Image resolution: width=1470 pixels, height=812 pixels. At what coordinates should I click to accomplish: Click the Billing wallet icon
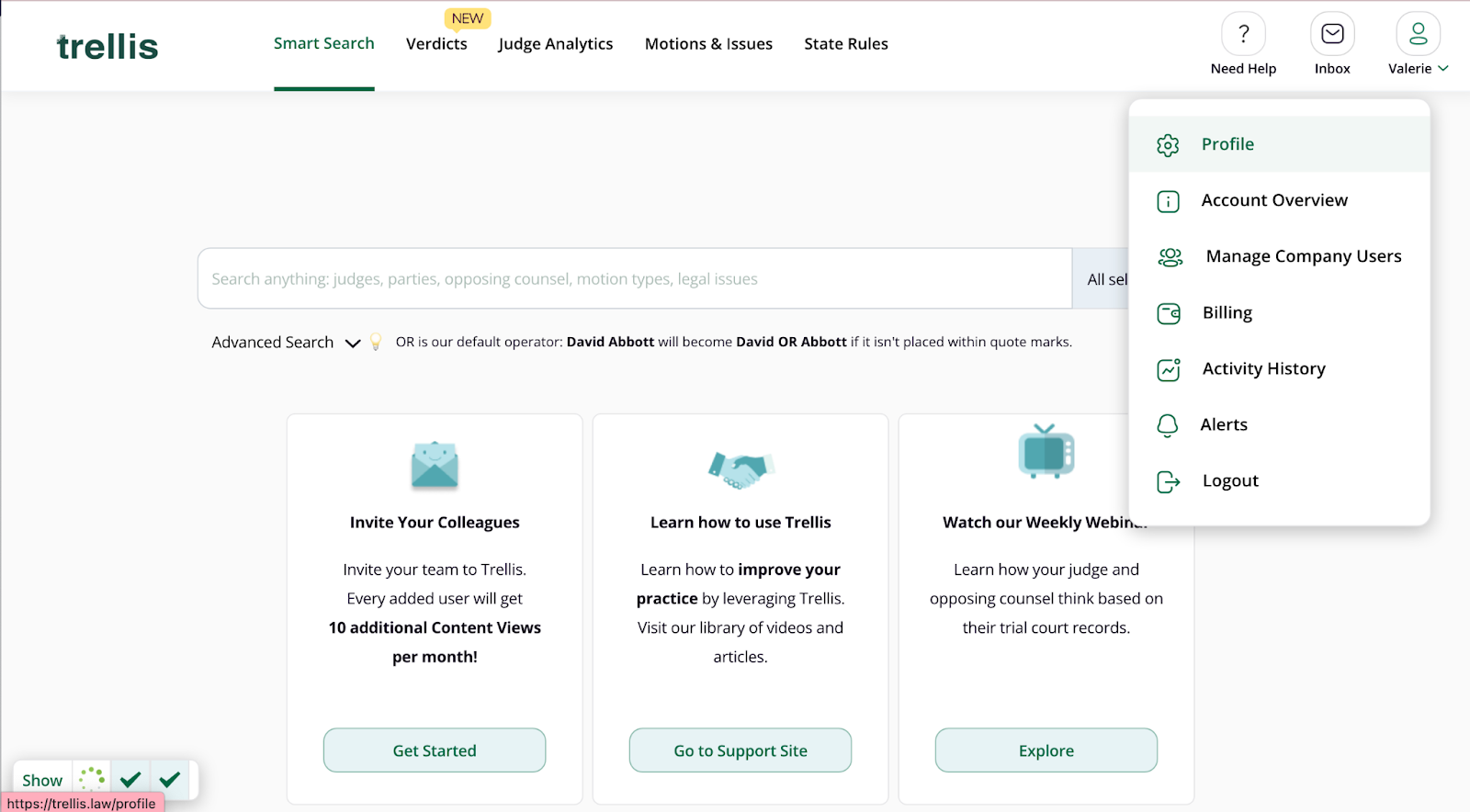click(x=1169, y=313)
